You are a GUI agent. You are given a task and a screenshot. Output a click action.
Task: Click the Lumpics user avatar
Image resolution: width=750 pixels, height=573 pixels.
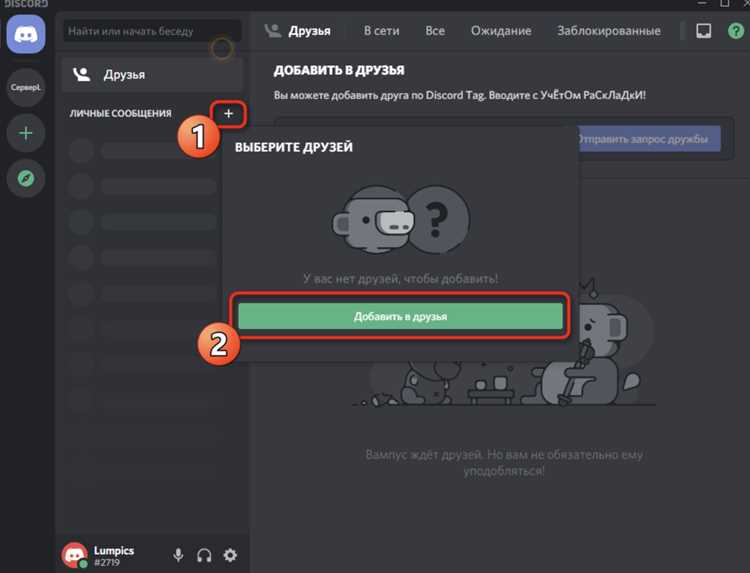click(x=74, y=555)
